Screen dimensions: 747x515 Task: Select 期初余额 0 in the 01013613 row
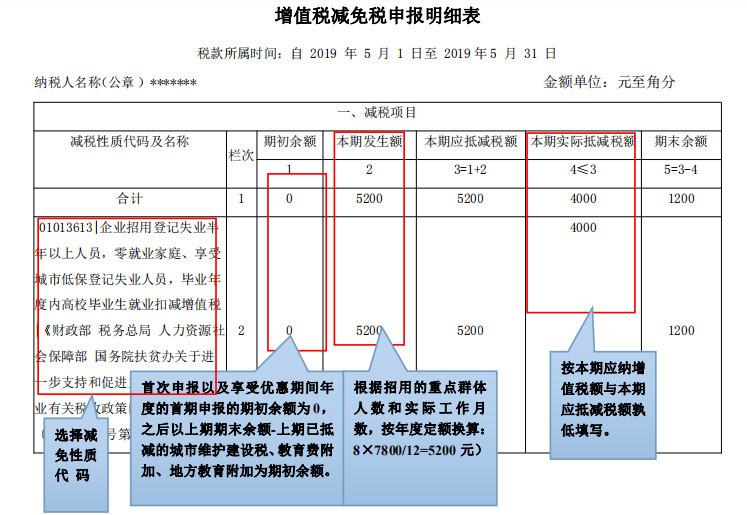coord(289,331)
